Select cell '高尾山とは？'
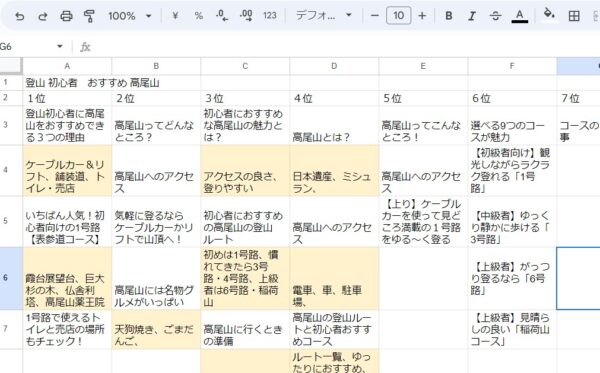Image resolution: width=600 pixels, height=373 pixels. [334, 125]
